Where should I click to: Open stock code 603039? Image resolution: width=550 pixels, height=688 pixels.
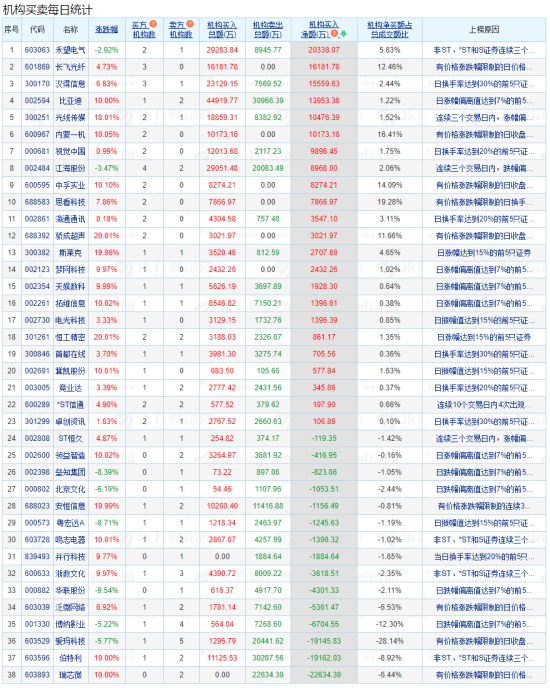[37, 607]
